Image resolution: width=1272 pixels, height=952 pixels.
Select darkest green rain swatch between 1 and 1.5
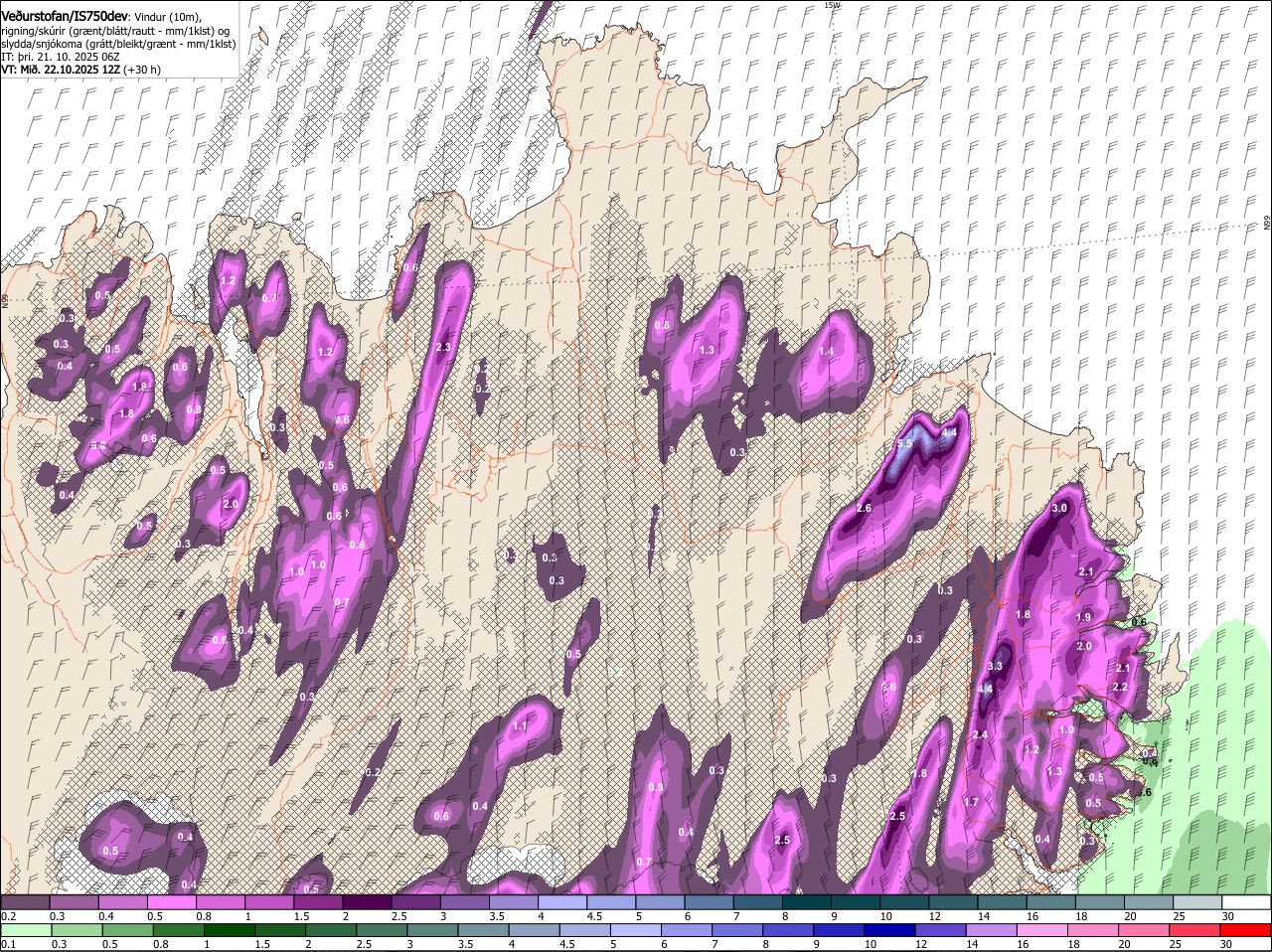pos(231,930)
